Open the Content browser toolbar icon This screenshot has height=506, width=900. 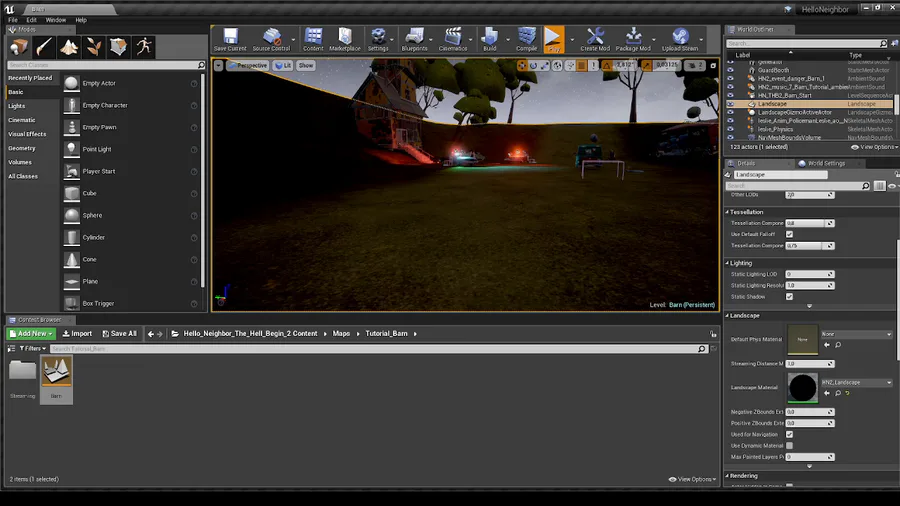coord(313,39)
